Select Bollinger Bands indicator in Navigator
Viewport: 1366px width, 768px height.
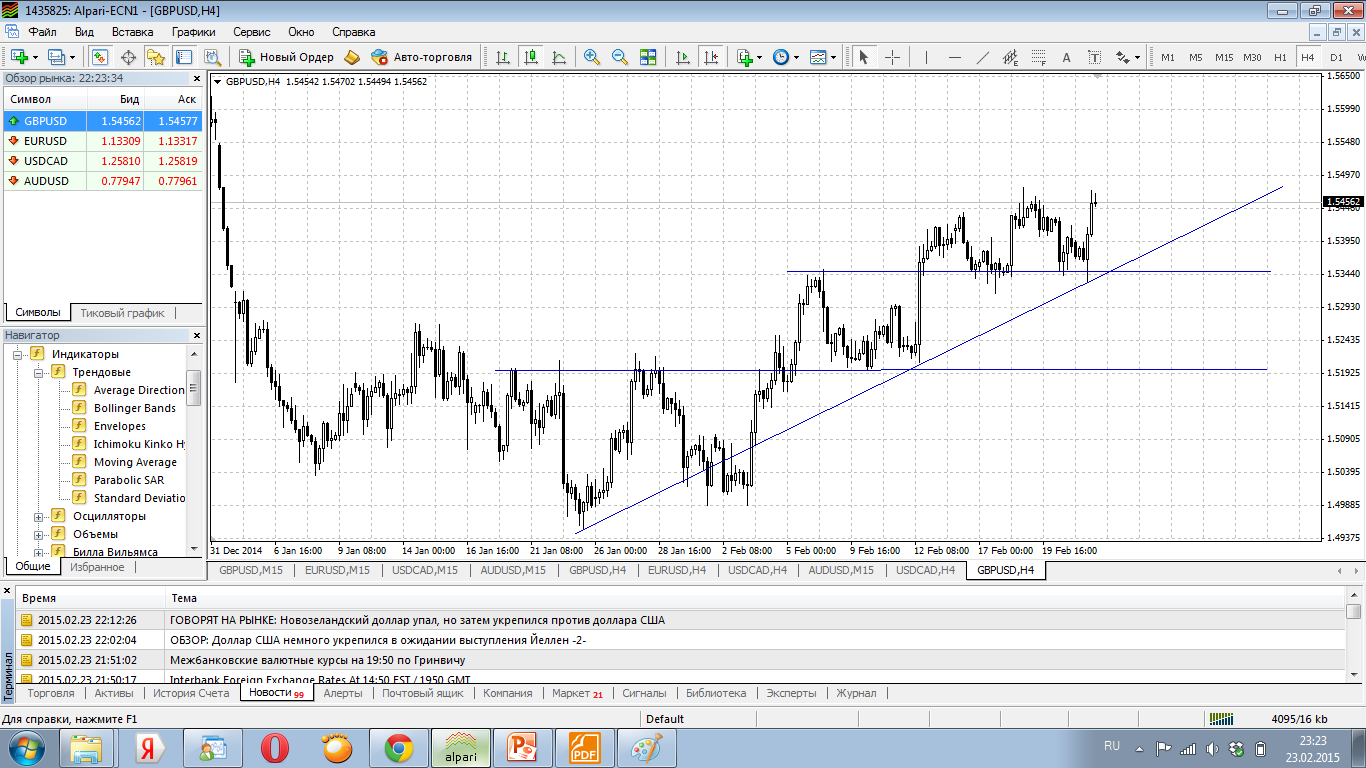pos(135,408)
